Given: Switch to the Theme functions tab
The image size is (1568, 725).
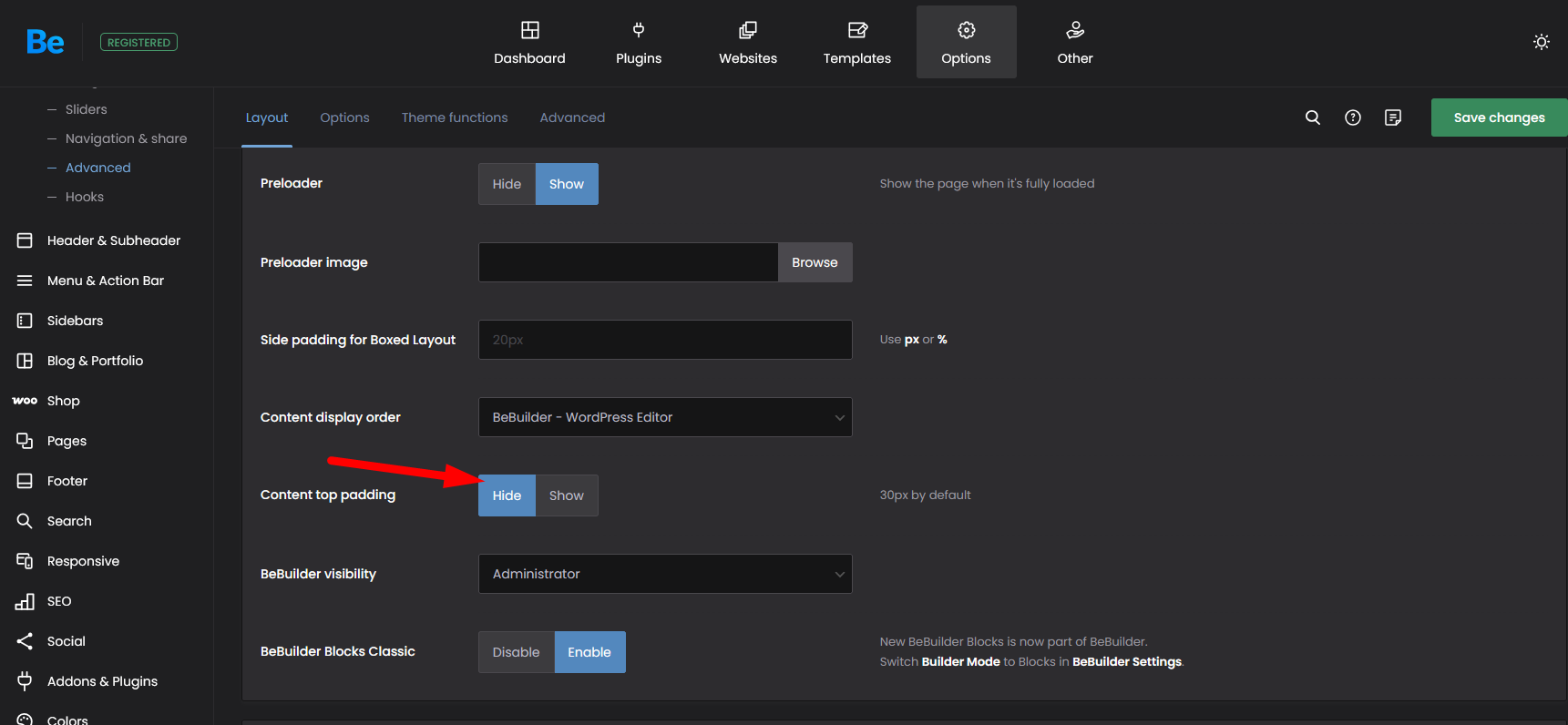Looking at the screenshot, I should coord(455,117).
